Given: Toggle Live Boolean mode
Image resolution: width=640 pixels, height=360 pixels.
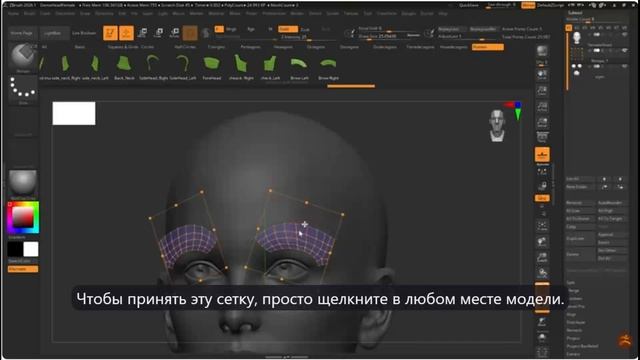Looking at the screenshot, I should 84,33.
